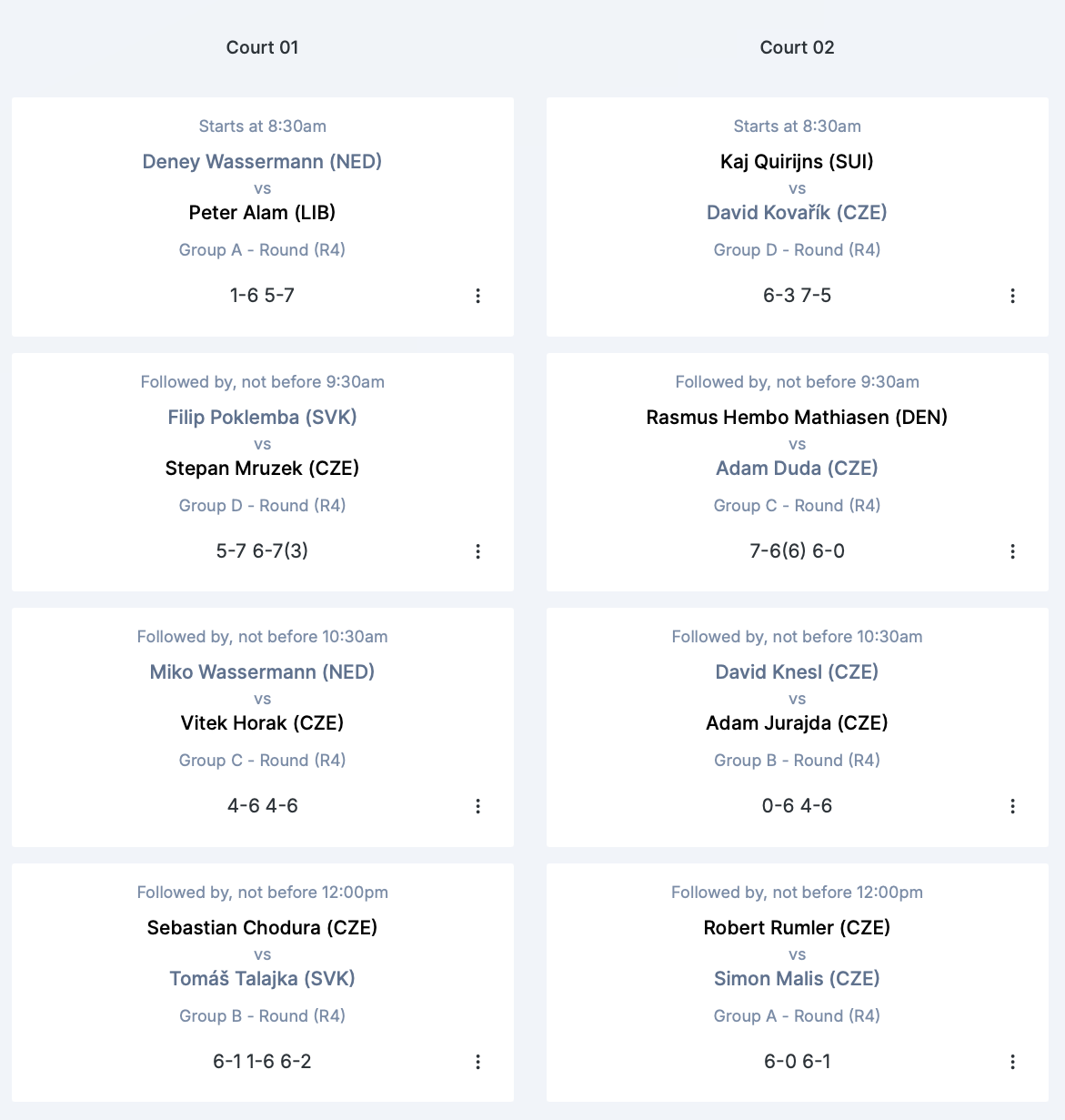Open options menu for Quirijns vs Kovařík match

point(1012,296)
